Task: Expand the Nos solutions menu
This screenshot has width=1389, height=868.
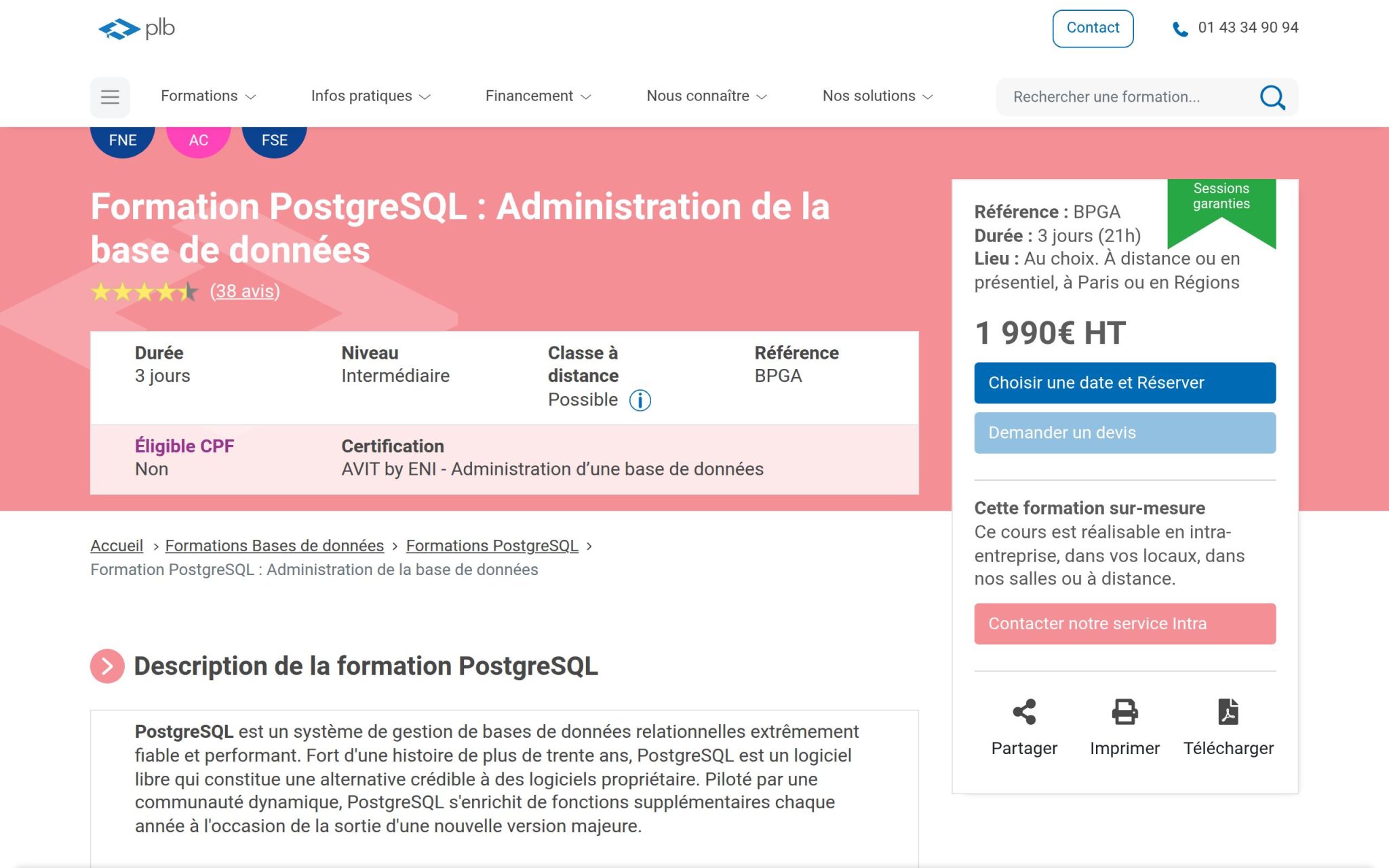Action: coord(878,96)
